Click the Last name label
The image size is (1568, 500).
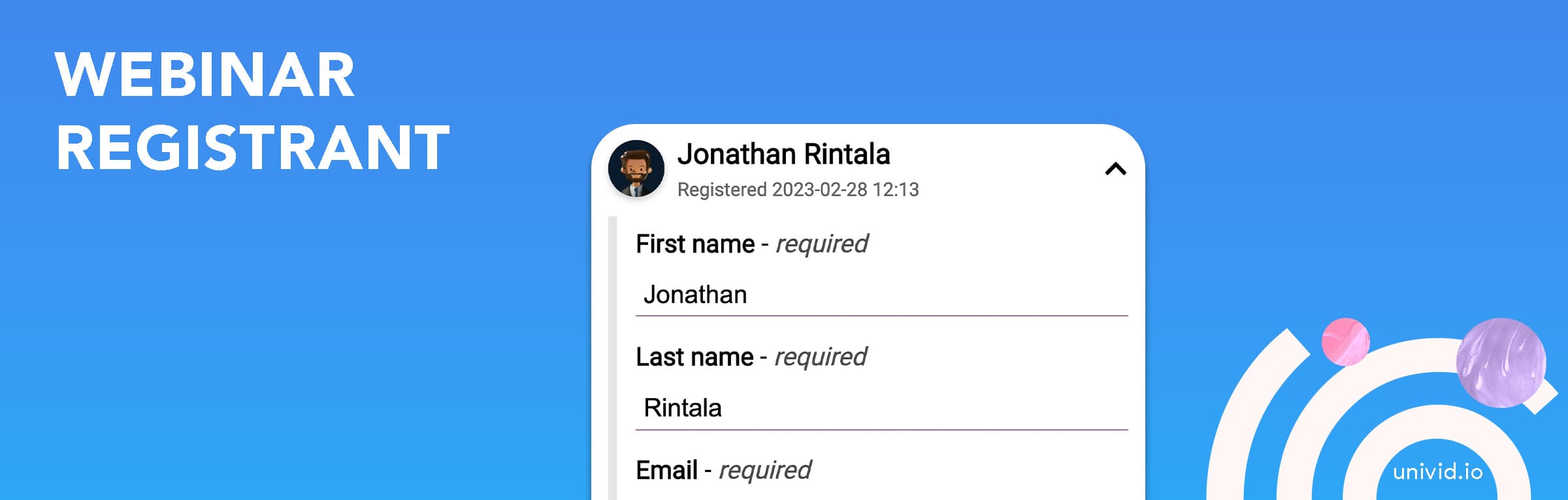(x=694, y=357)
